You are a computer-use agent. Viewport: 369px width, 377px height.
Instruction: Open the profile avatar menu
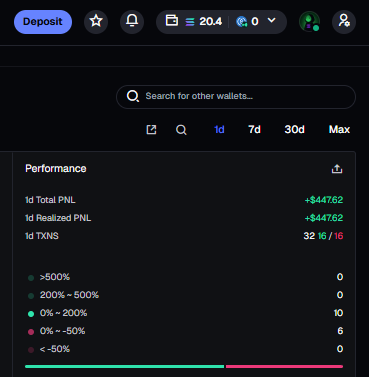tap(310, 22)
